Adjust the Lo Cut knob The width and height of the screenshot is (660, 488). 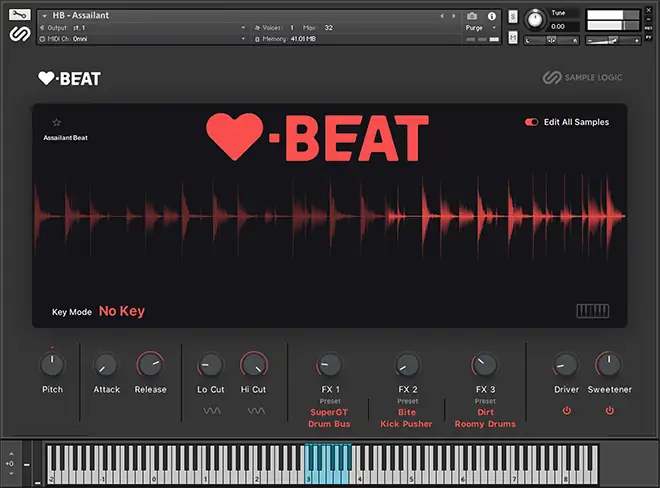(x=210, y=365)
